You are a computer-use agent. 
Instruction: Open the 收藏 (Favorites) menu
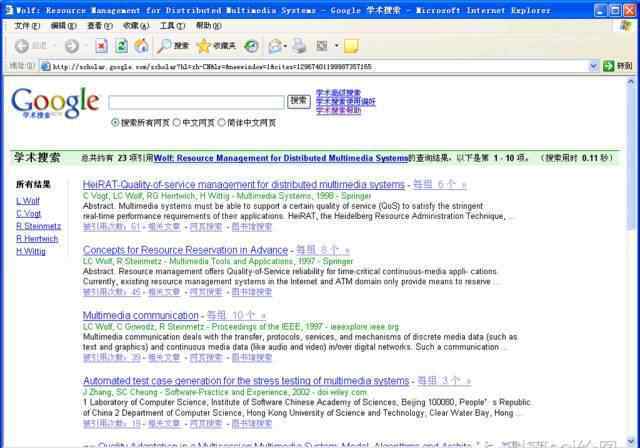click(136, 26)
